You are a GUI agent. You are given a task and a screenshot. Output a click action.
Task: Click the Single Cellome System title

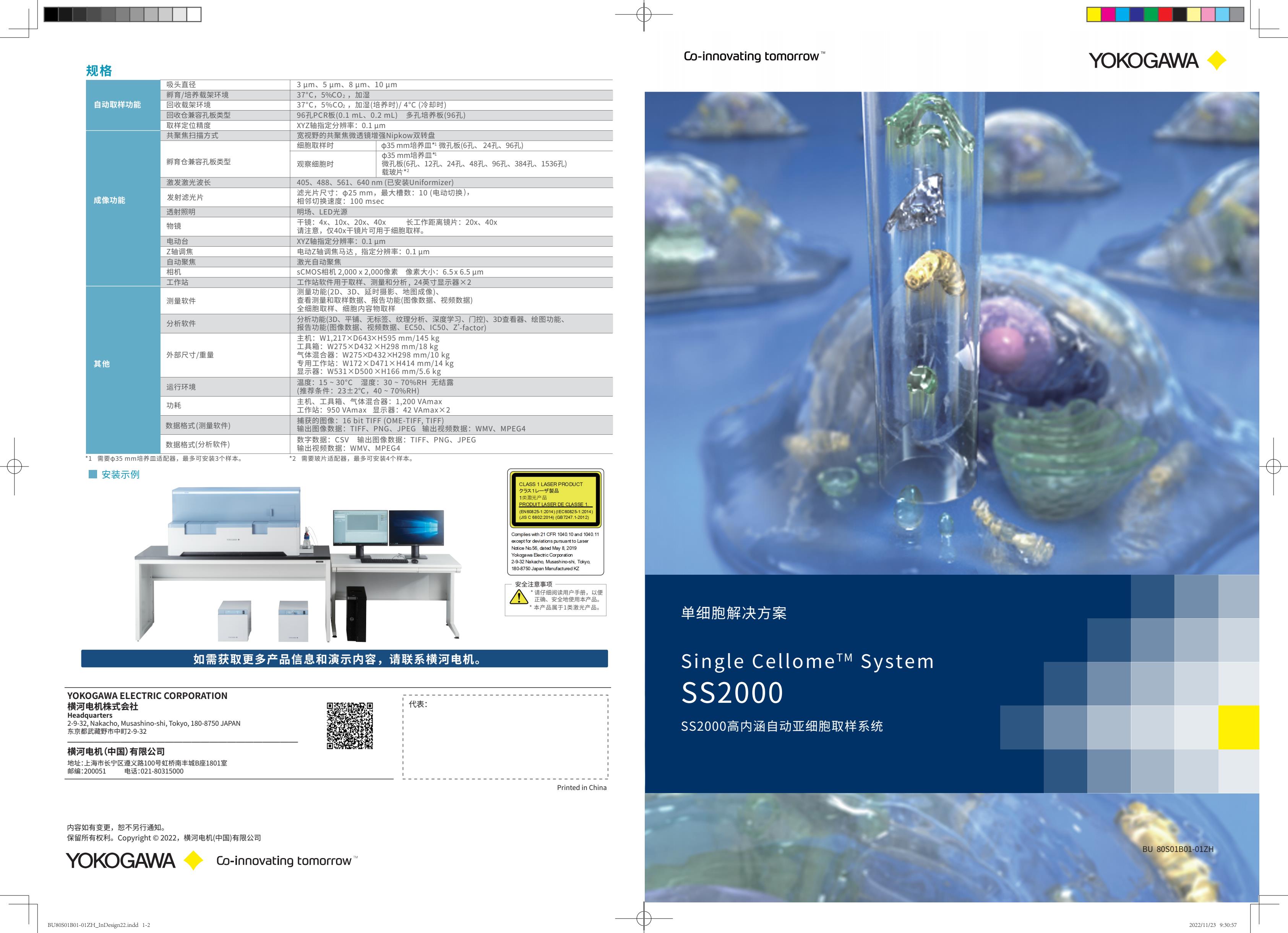(x=808, y=662)
